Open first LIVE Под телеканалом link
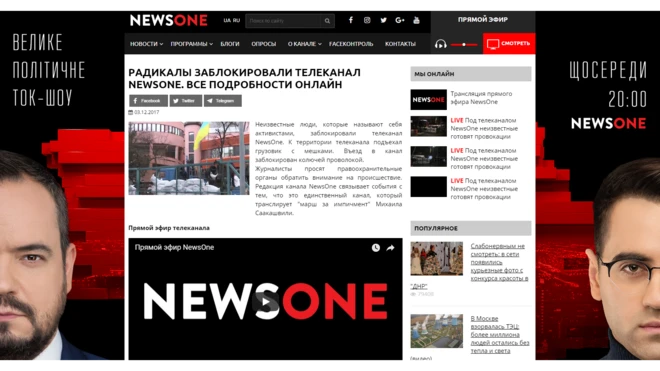Image resolution: width=660 pixels, height=371 pixels. click(x=484, y=128)
